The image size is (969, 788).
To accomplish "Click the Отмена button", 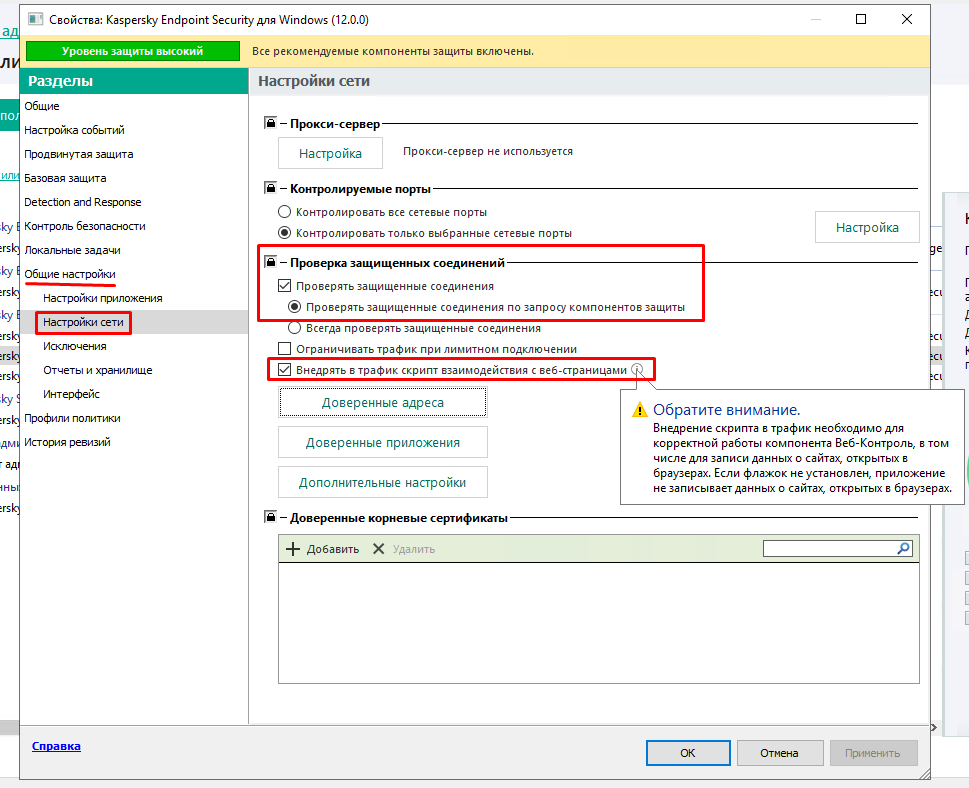I will pyautogui.click(x=779, y=753).
